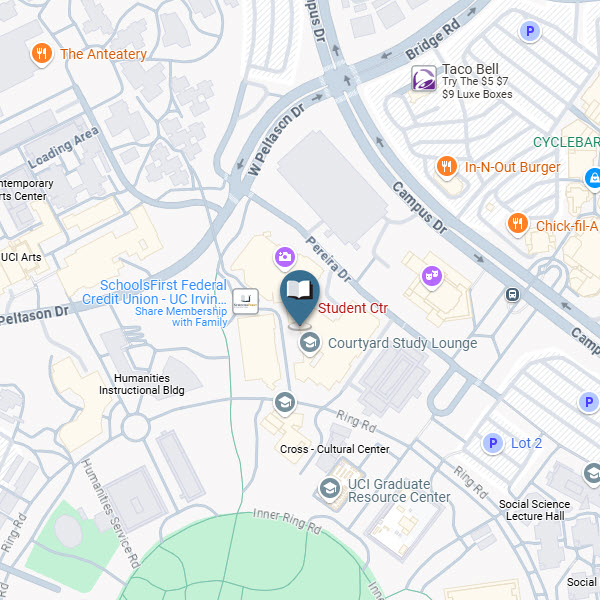The width and height of the screenshot is (600, 600).
Task: Select the Social Science Lecture Hall label
Action: coord(535,510)
